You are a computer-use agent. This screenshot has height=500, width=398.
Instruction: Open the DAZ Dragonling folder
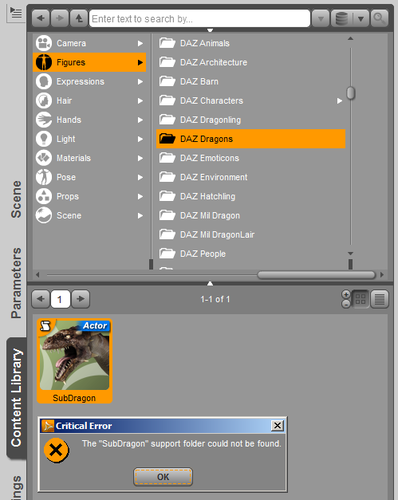251,120
